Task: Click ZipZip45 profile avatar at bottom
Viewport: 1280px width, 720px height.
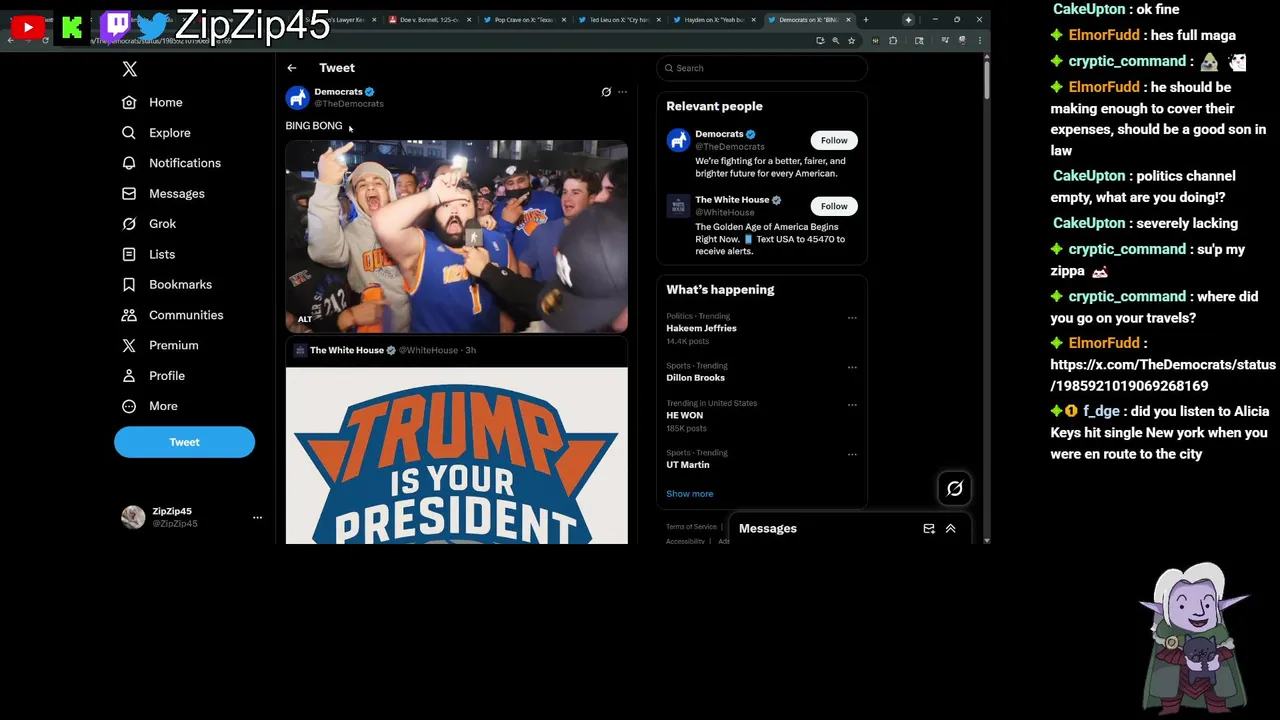Action: tap(133, 517)
